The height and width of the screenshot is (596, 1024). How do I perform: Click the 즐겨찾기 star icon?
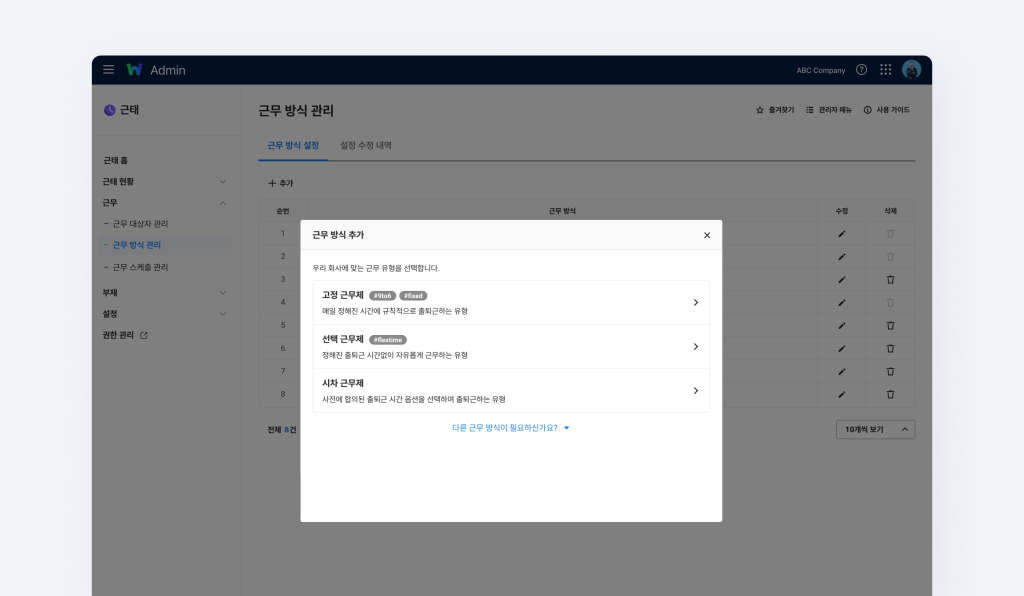759,110
